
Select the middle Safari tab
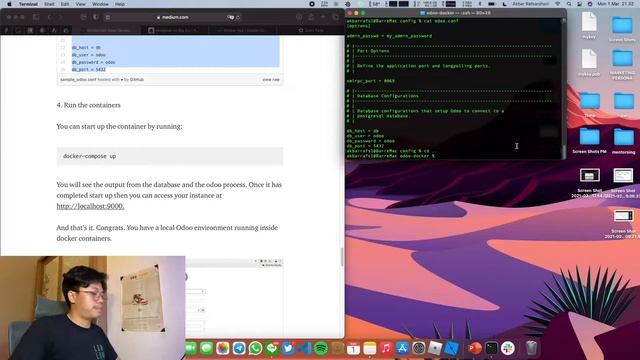pyautogui.click(x=174, y=30)
